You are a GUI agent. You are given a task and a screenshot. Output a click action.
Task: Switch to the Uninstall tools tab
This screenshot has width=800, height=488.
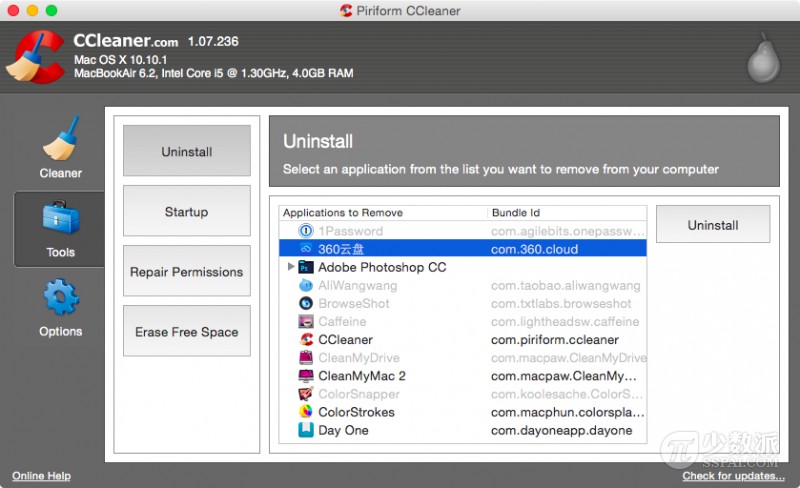click(187, 151)
